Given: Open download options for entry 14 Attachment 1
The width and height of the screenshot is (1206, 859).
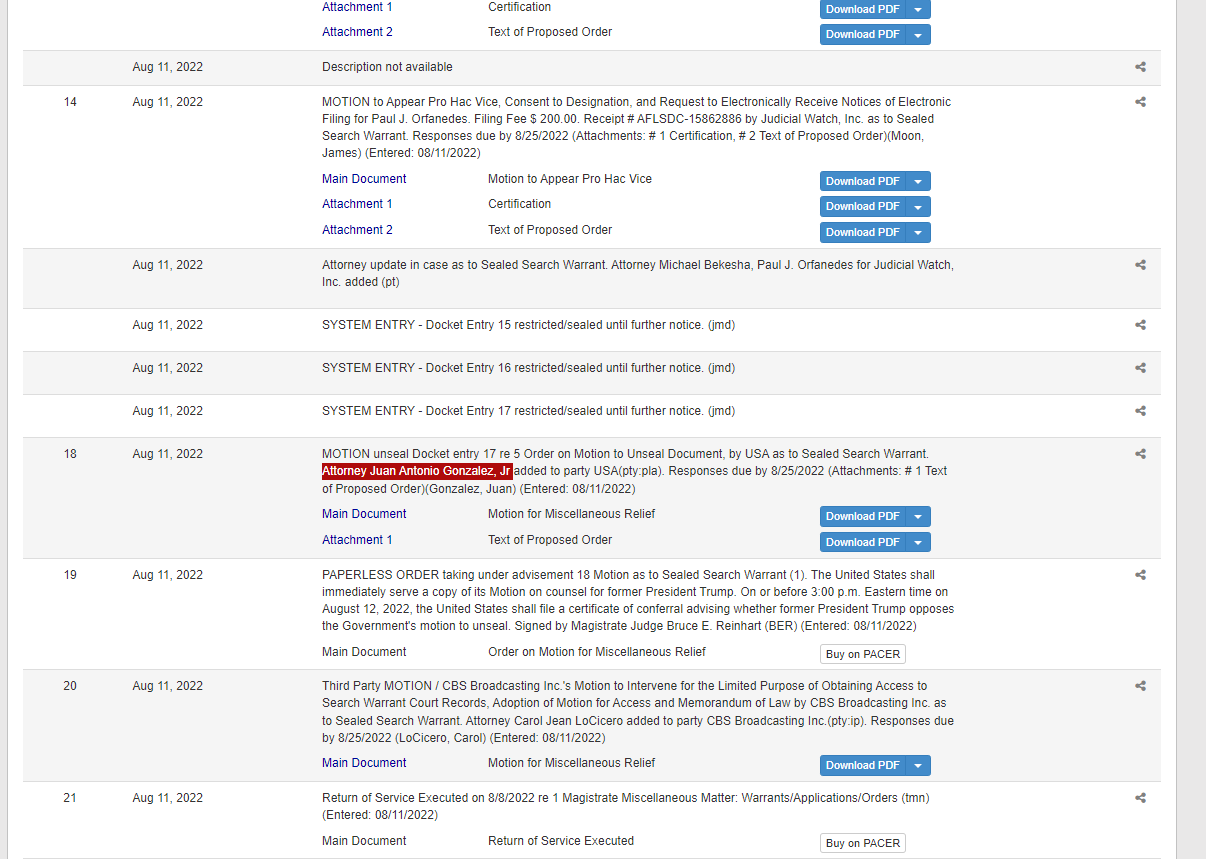Looking at the screenshot, I should click(x=919, y=206).
